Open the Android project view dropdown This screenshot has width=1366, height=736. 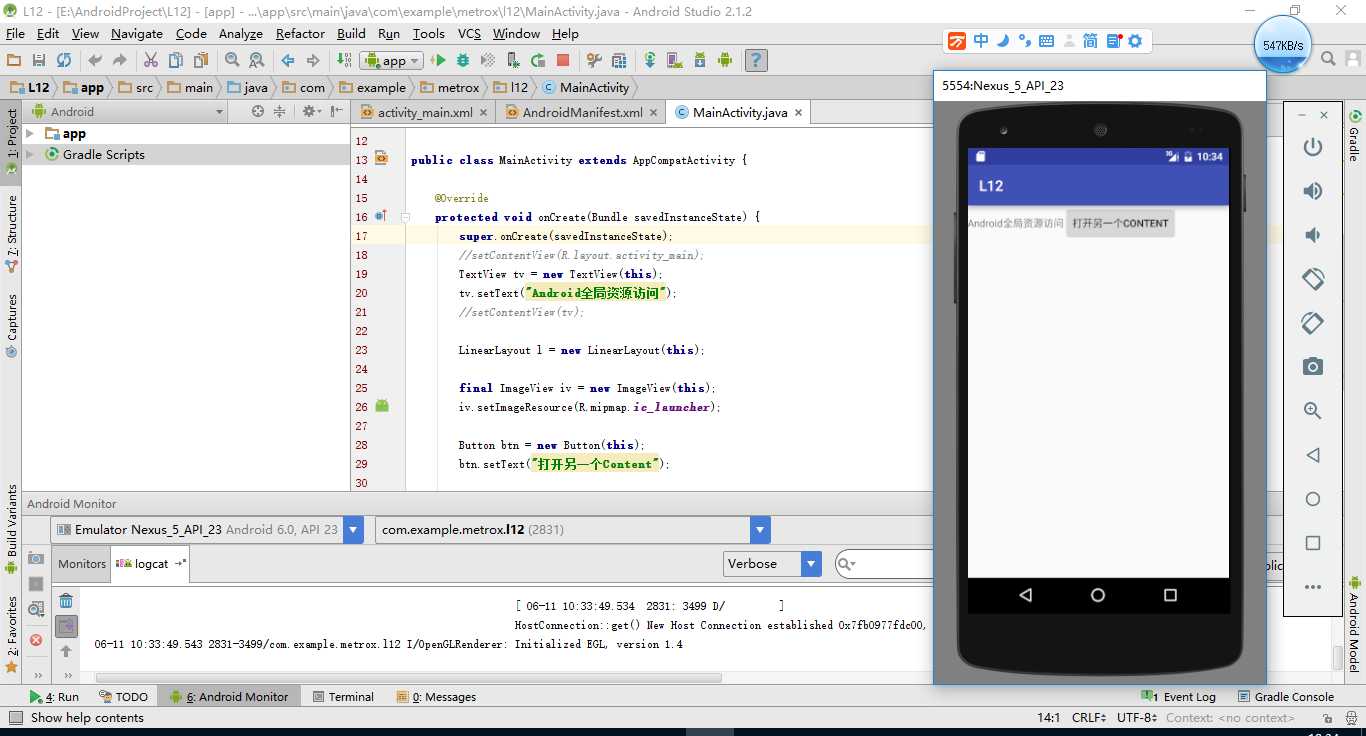coord(131,112)
